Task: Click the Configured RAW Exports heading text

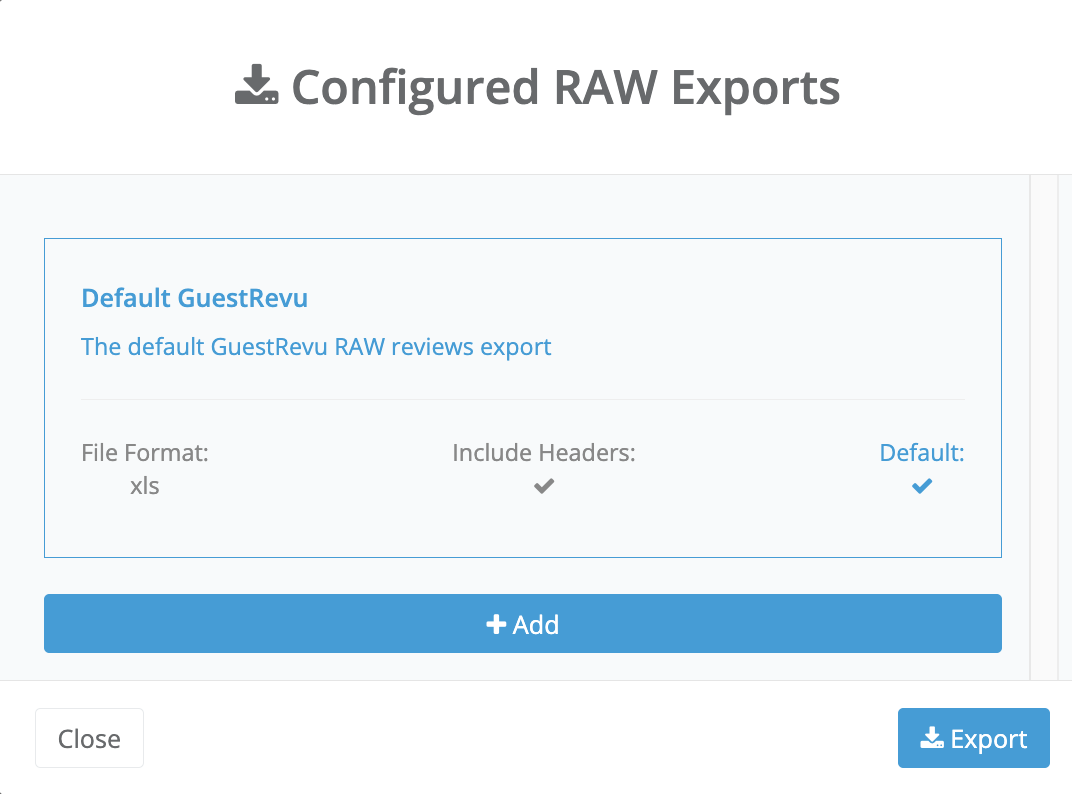Action: coord(566,88)
